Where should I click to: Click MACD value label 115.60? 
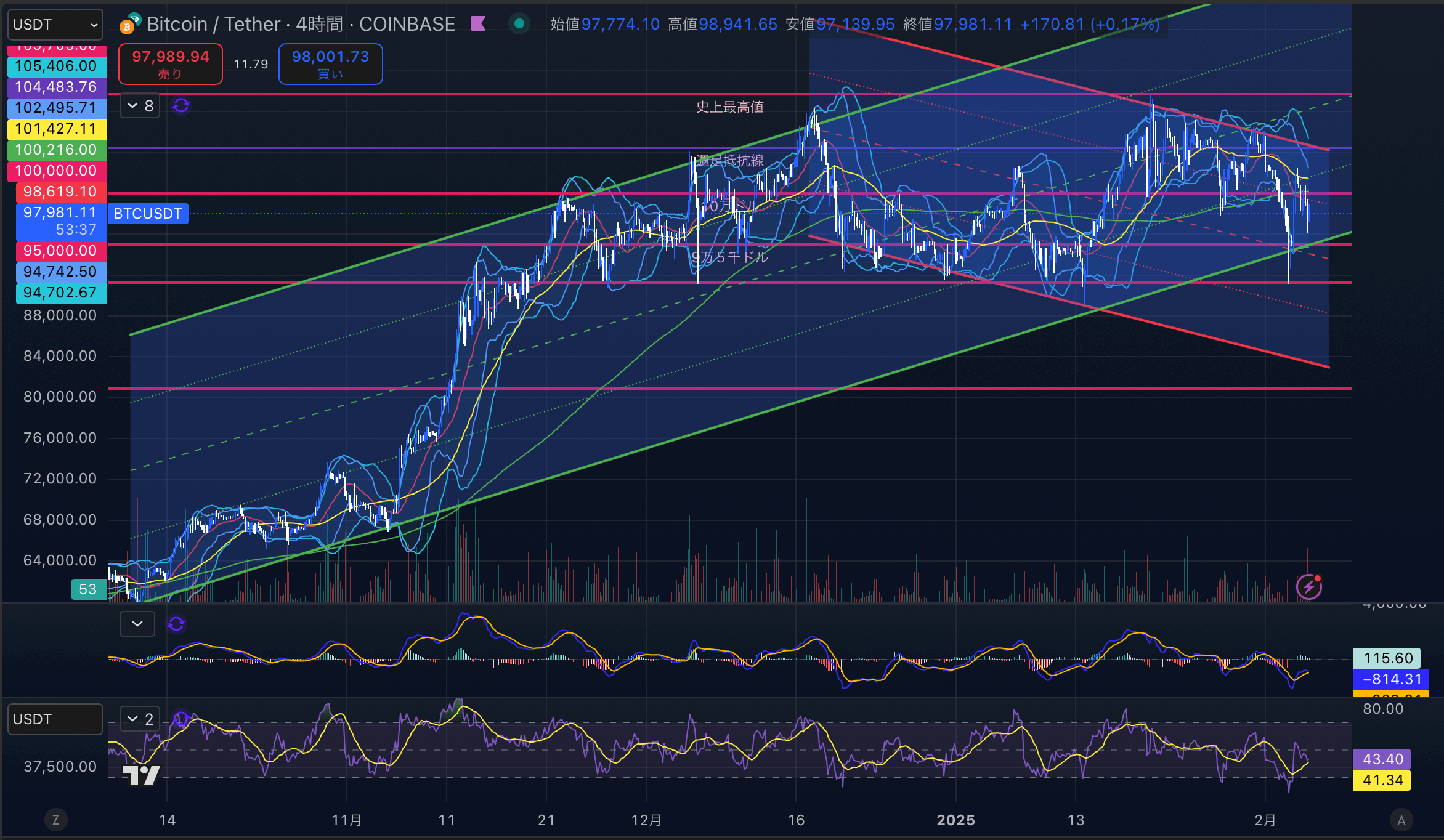point(1387,658)
